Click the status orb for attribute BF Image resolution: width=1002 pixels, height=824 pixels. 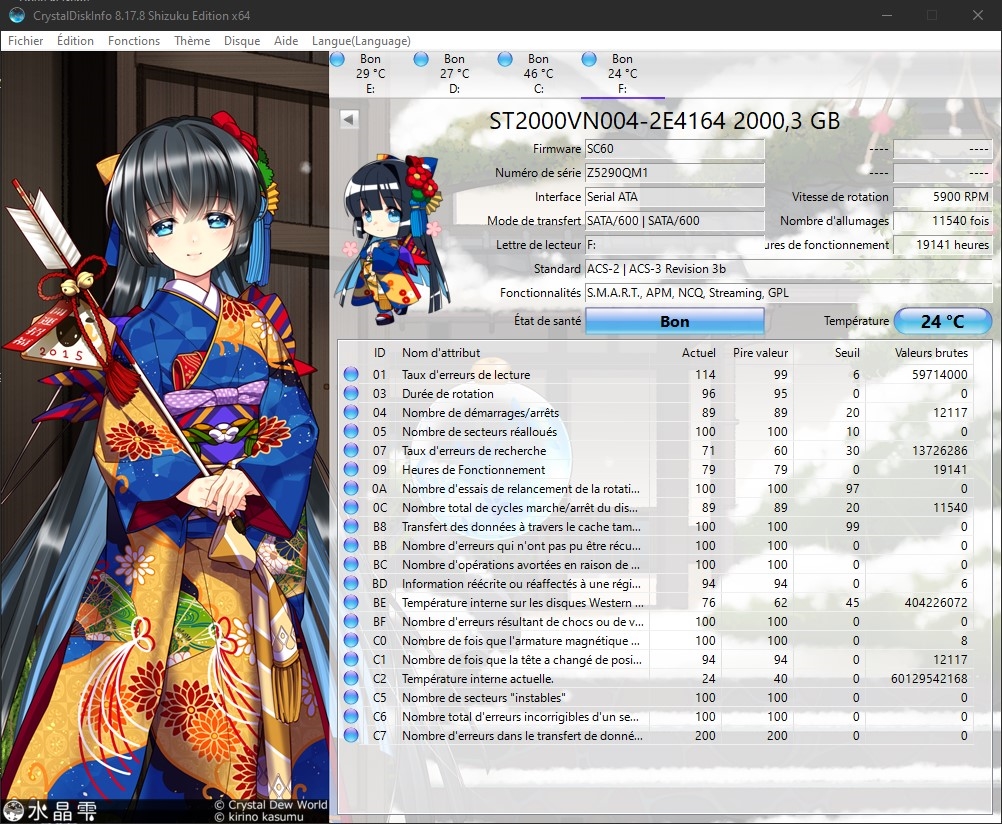(x=351, y=621)
